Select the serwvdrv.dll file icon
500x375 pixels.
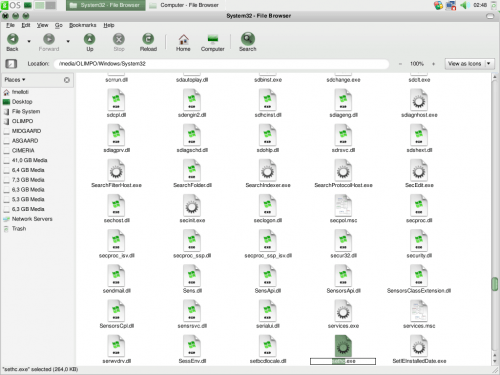click(116, 346)
